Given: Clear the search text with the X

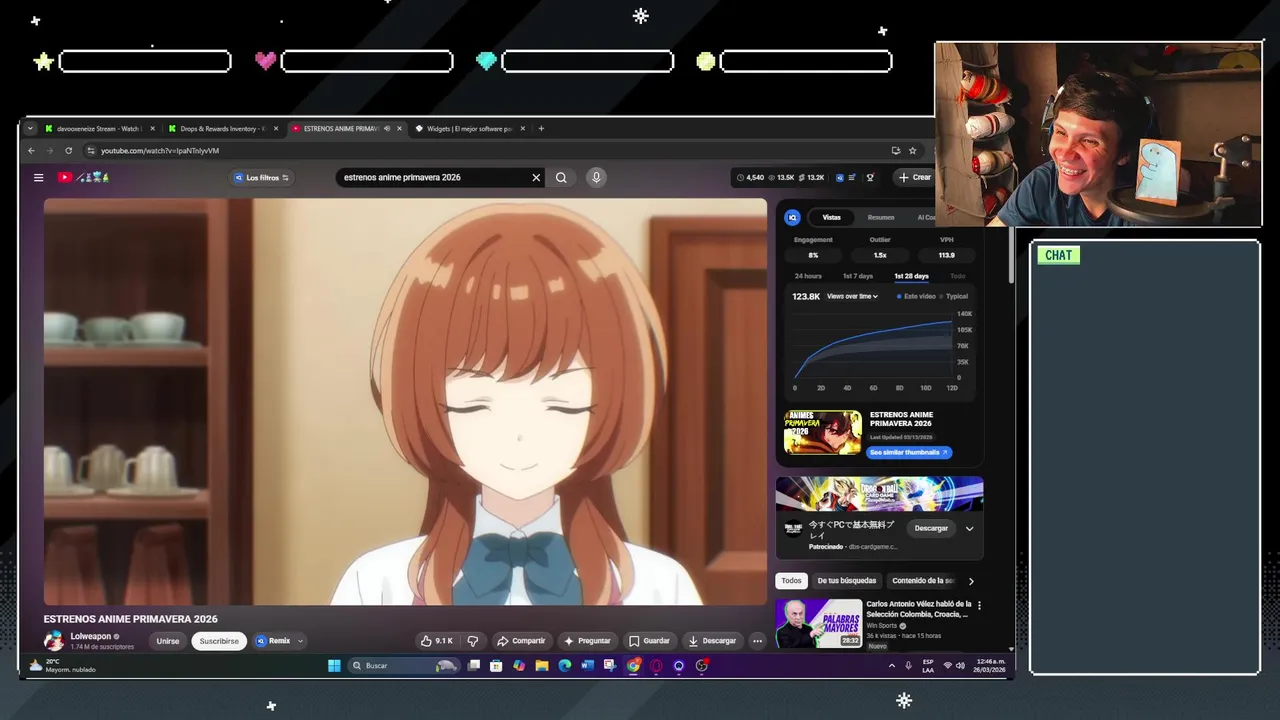Looking at the screenshot, I should point(536,178).
